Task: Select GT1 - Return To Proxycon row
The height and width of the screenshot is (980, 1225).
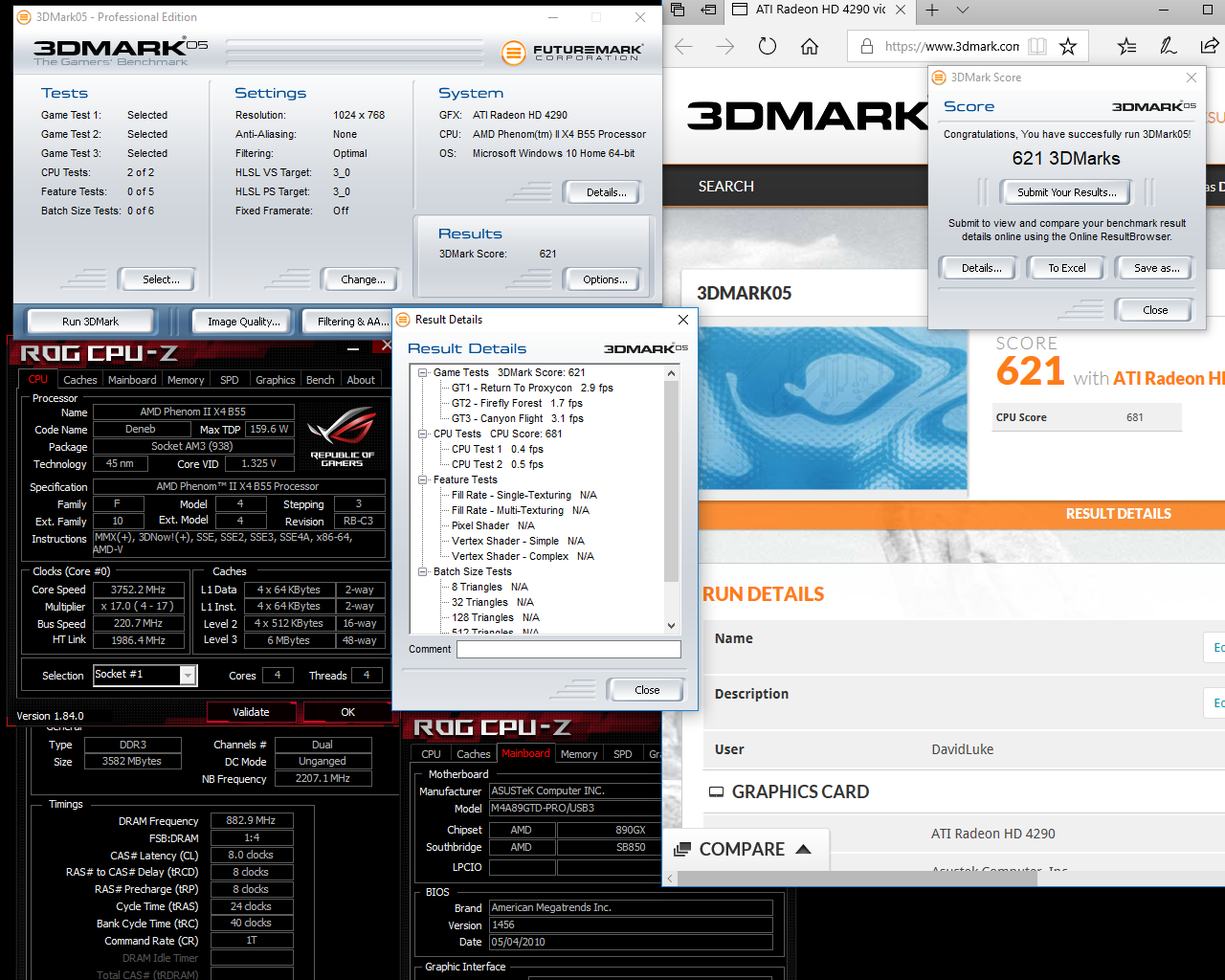Action: (532, 388)
